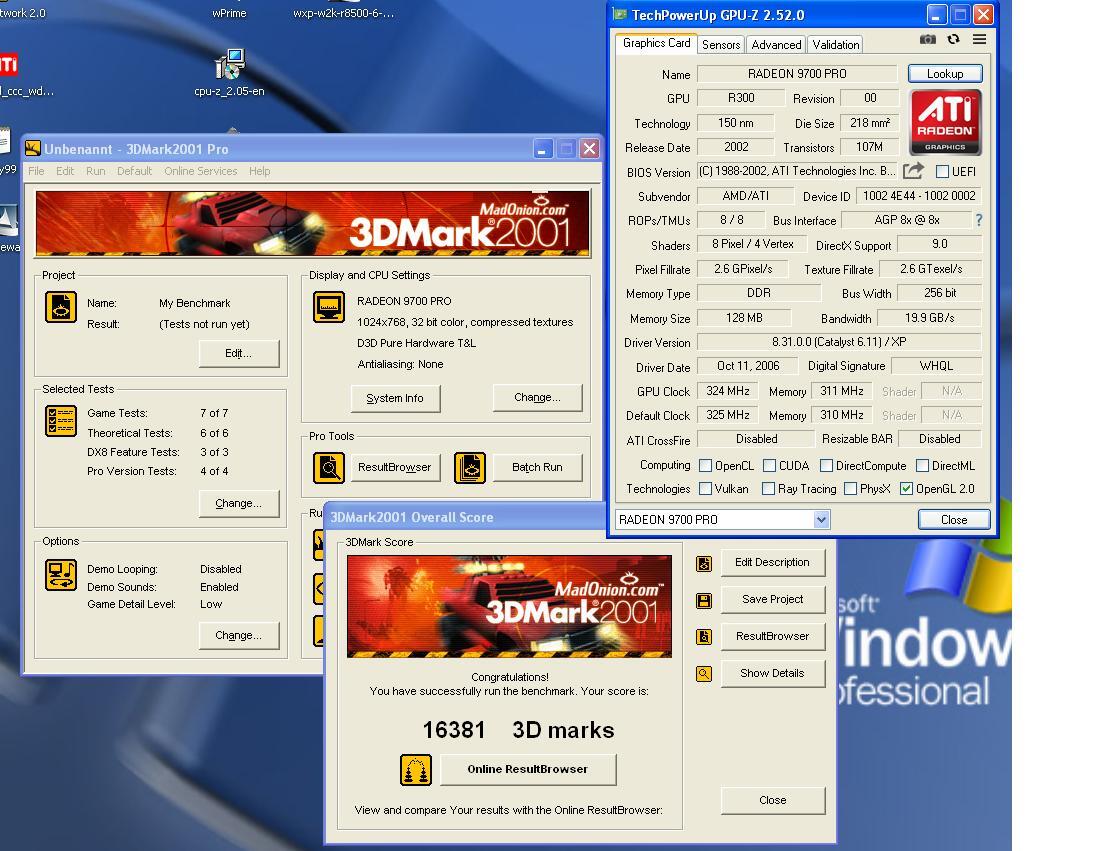Uncheck the OpenGL 2.0 checkbox
Viewport: 1112px width, 851px height.
[906, 489]
